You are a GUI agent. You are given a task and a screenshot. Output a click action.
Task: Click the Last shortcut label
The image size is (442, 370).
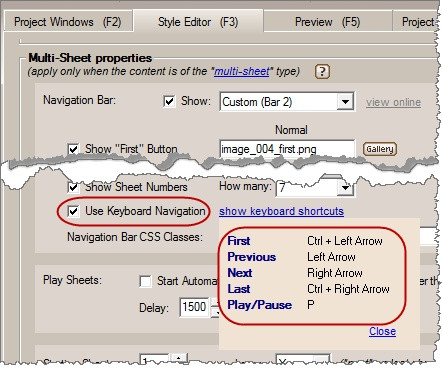(x=239, y=289)
